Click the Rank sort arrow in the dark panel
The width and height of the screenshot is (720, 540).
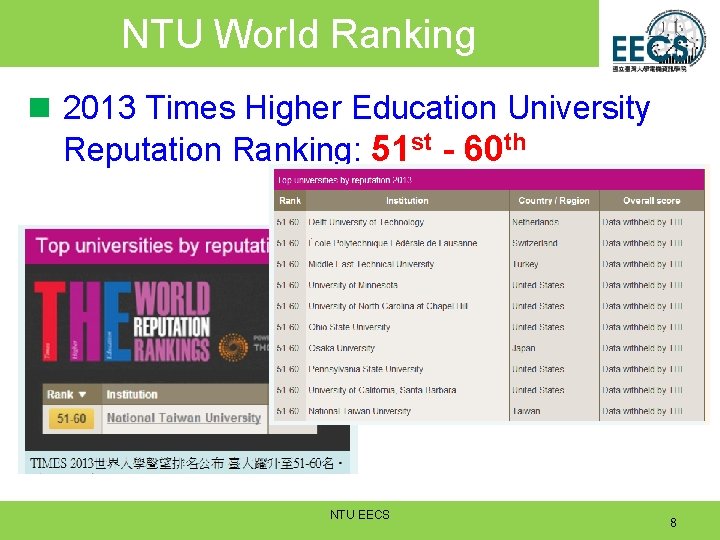pyautogui.click(x=83, y=394)
